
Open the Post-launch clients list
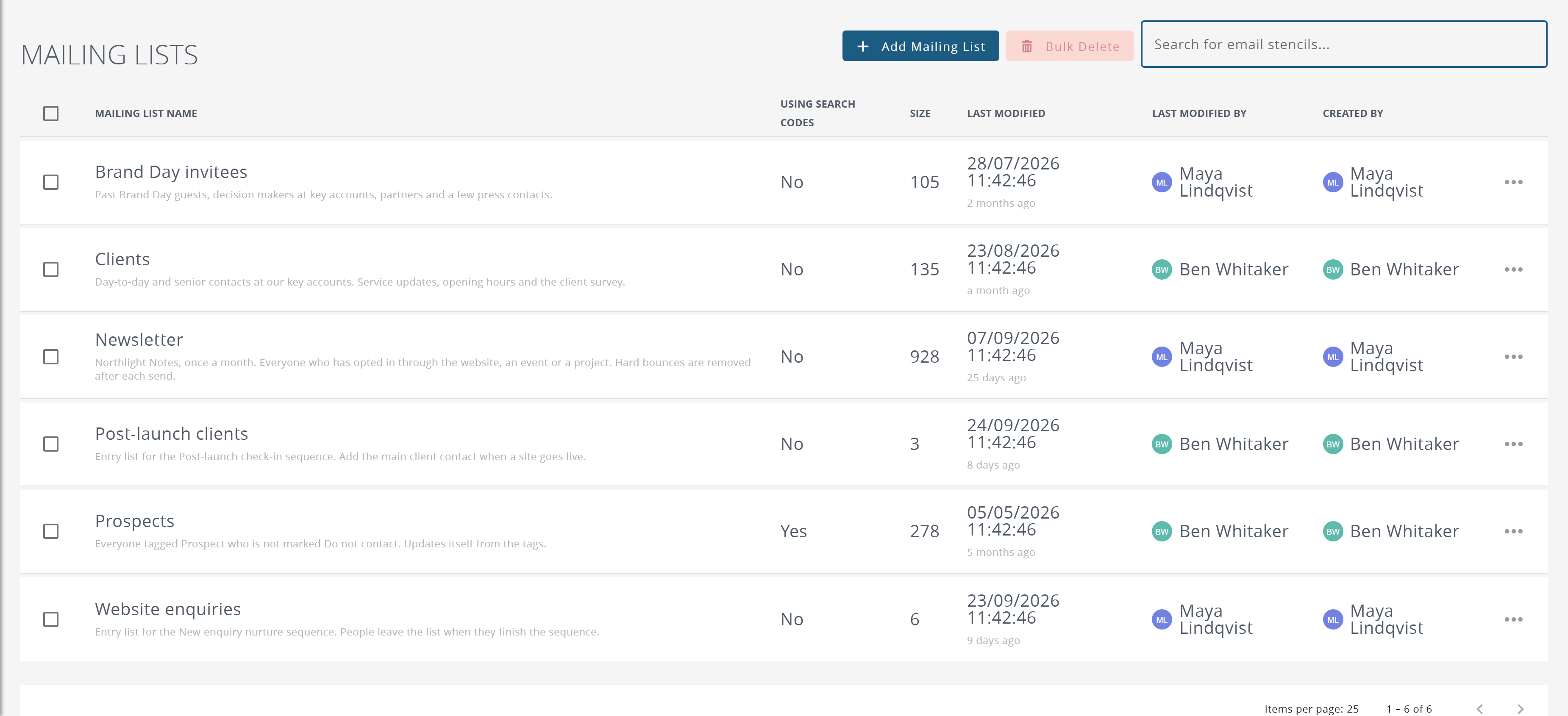point(172,434)
